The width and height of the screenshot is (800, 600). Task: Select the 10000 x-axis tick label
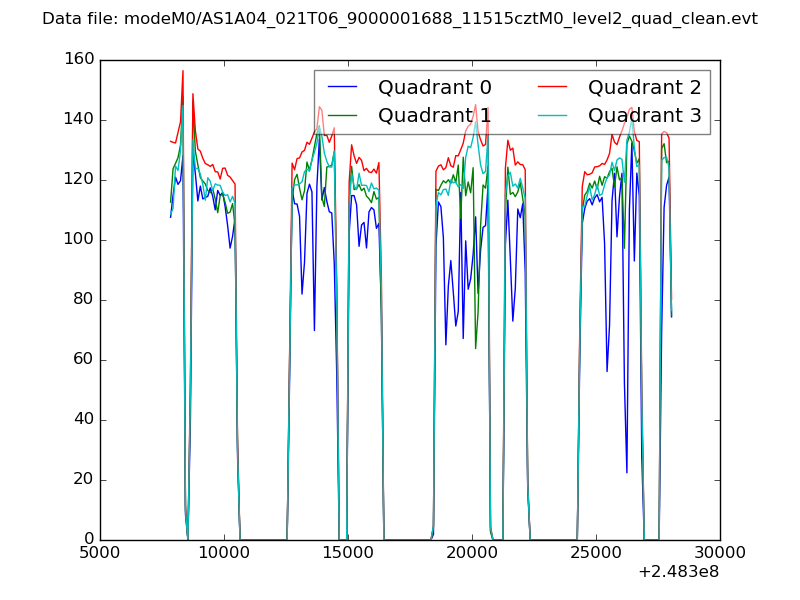point(224,552)
